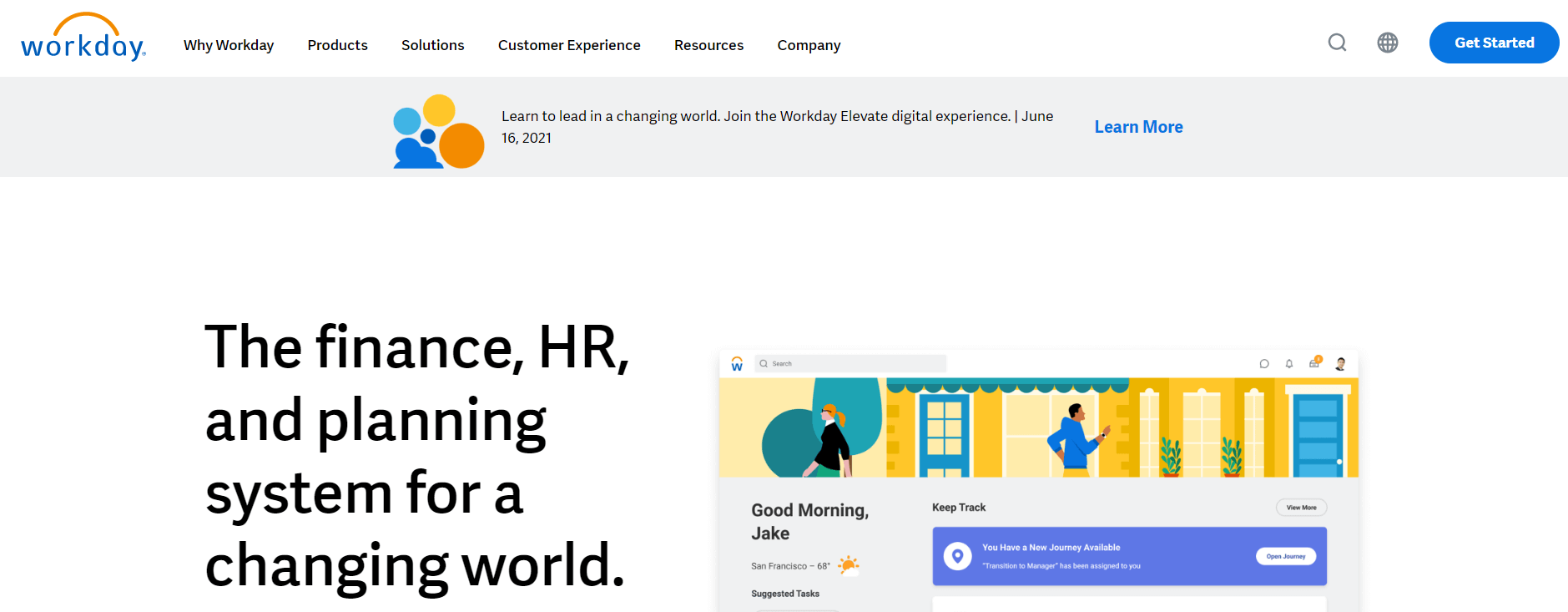Open the Customer Experience menu
Screen dimensions: 1568x612
(x=569, y=45)
